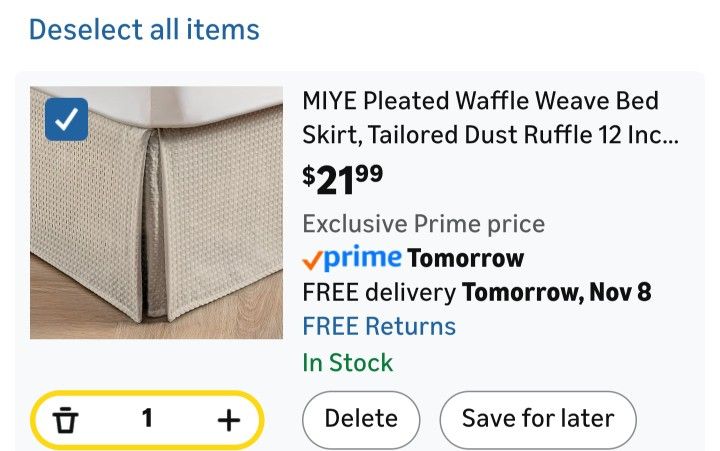The height and width of the screenshot is (451, 720).
Task: Click the word FREE in the delivery line
Action: coord(329,293)
